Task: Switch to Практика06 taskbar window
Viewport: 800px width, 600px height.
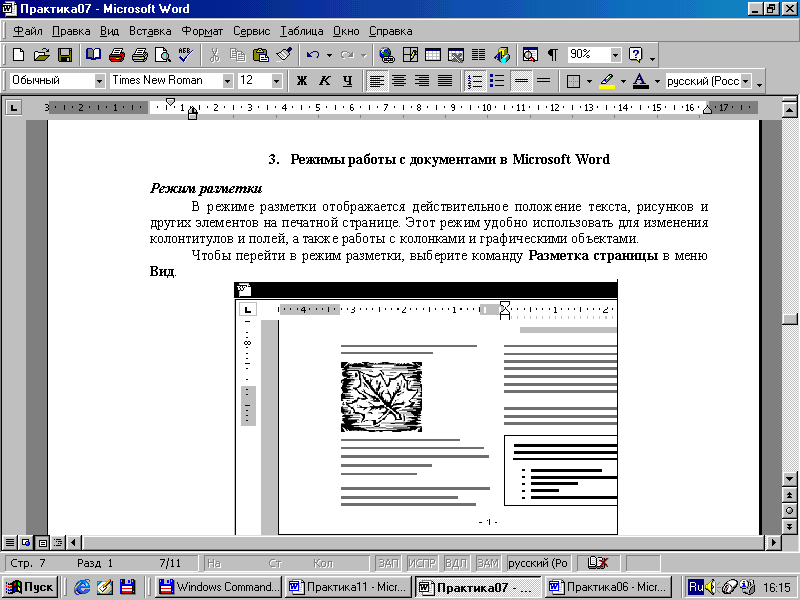Action: (x=608, y=587)
